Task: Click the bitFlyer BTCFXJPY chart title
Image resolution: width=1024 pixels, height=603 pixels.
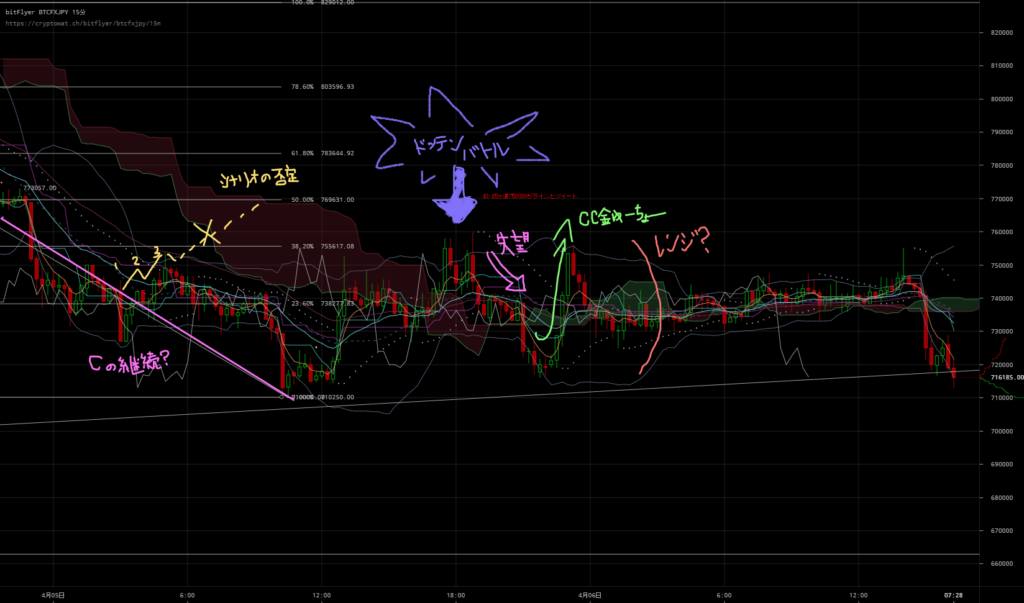Action: pos(46,10)
